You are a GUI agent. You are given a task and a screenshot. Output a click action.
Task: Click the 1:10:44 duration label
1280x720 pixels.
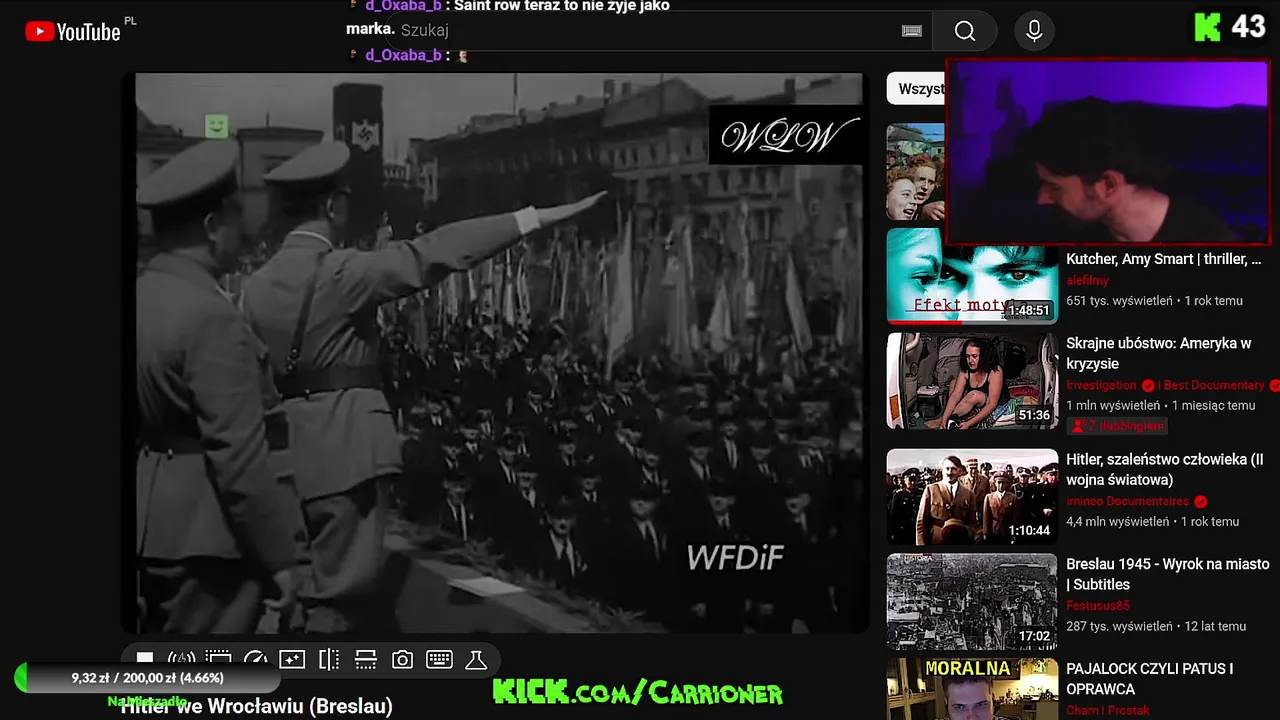tap(1028, 531)
